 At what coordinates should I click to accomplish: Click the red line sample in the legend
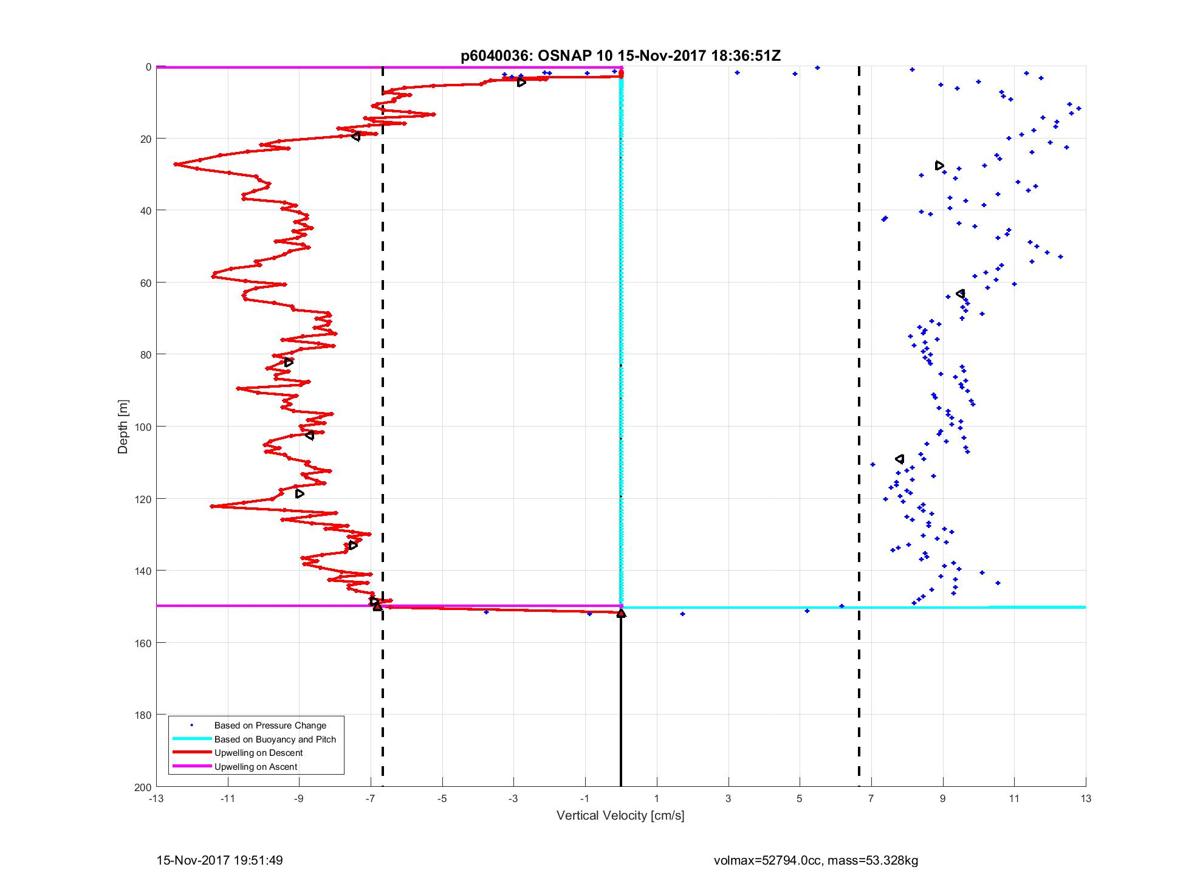pyautogui.click(x=191, y=753)
